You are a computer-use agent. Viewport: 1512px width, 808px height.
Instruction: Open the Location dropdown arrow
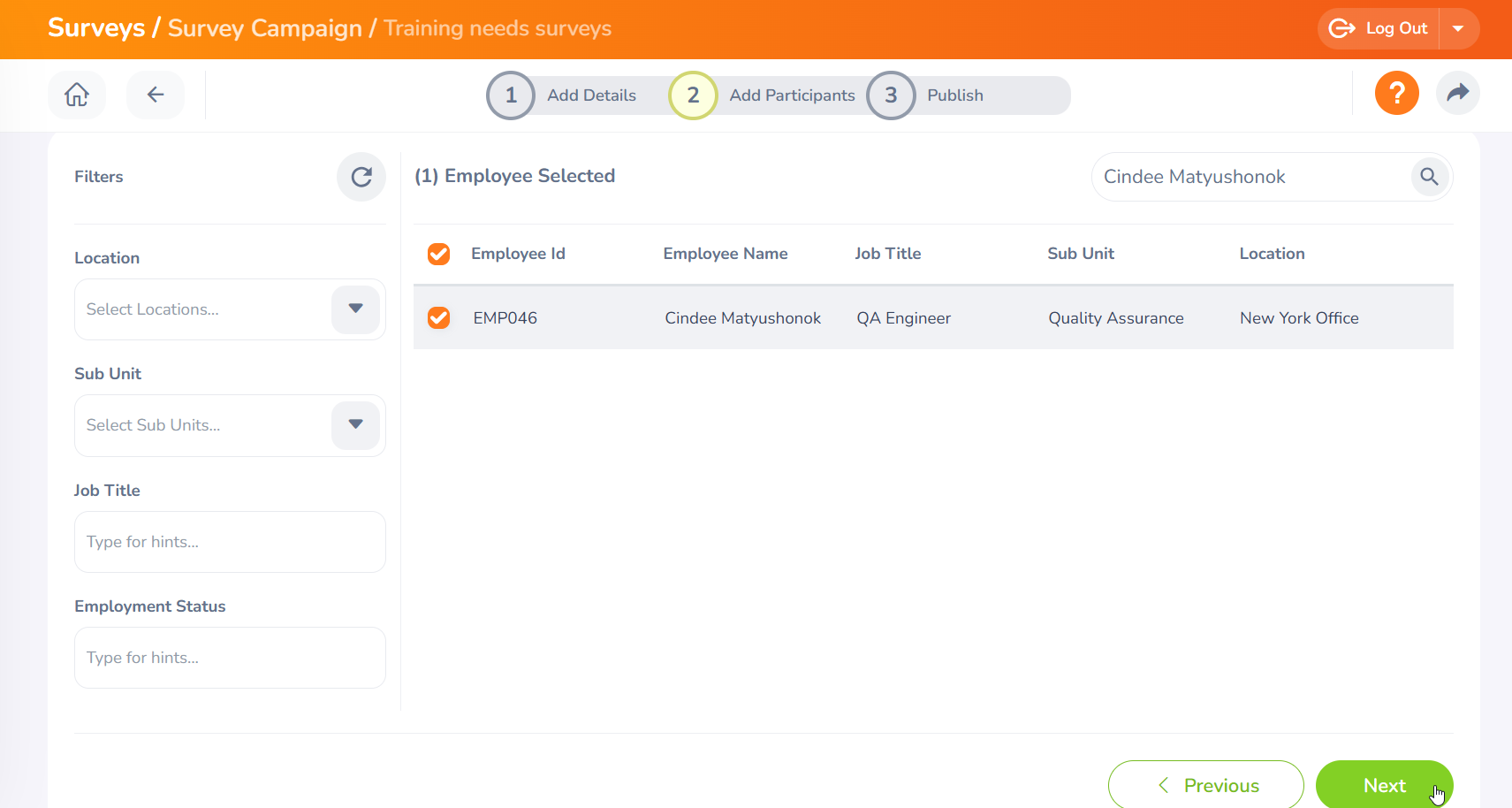(x=355, y=309)
